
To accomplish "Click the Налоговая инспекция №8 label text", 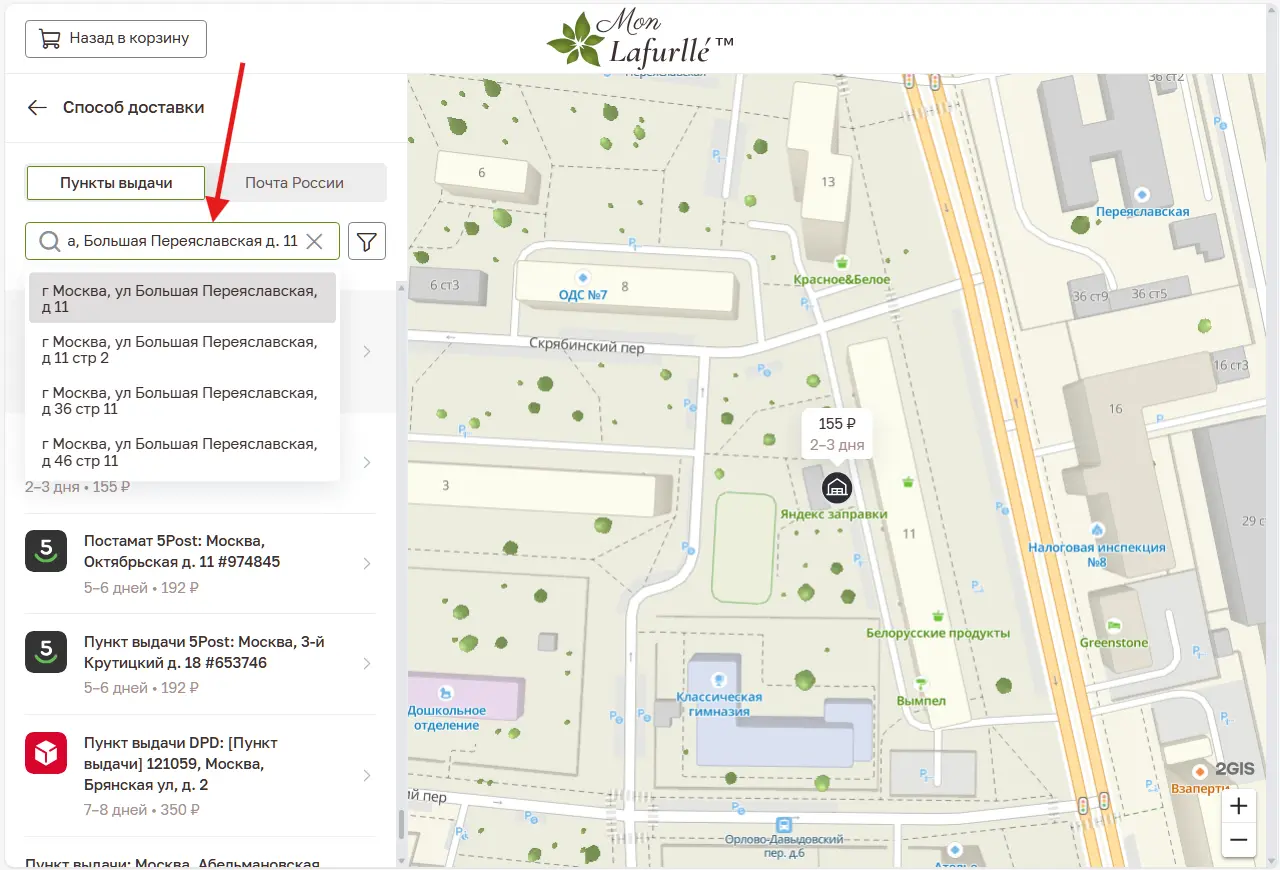I will point(1097,555).
